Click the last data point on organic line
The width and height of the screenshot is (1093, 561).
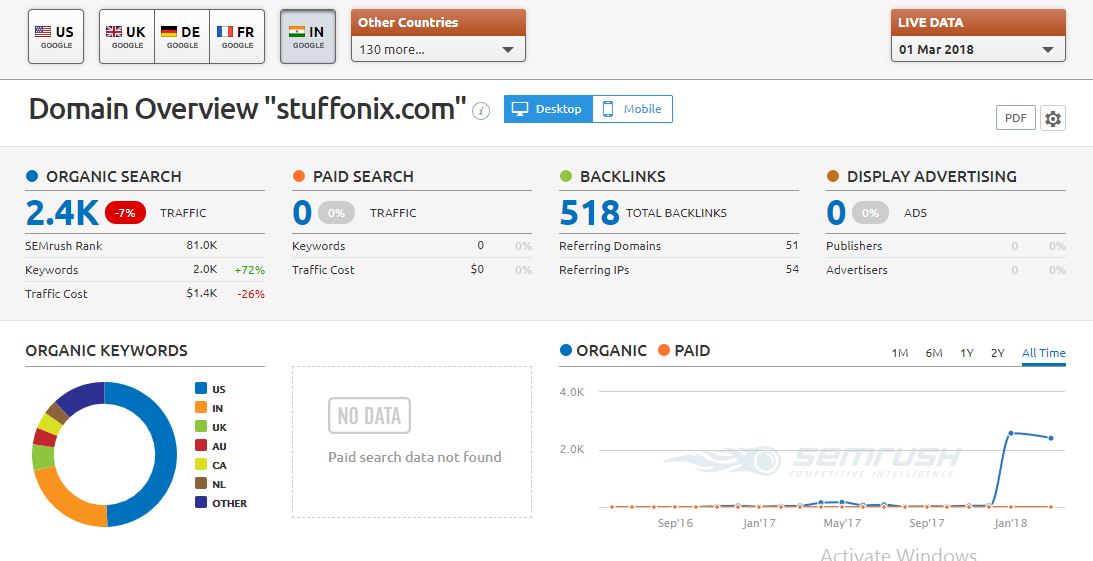coord(1050,438)
